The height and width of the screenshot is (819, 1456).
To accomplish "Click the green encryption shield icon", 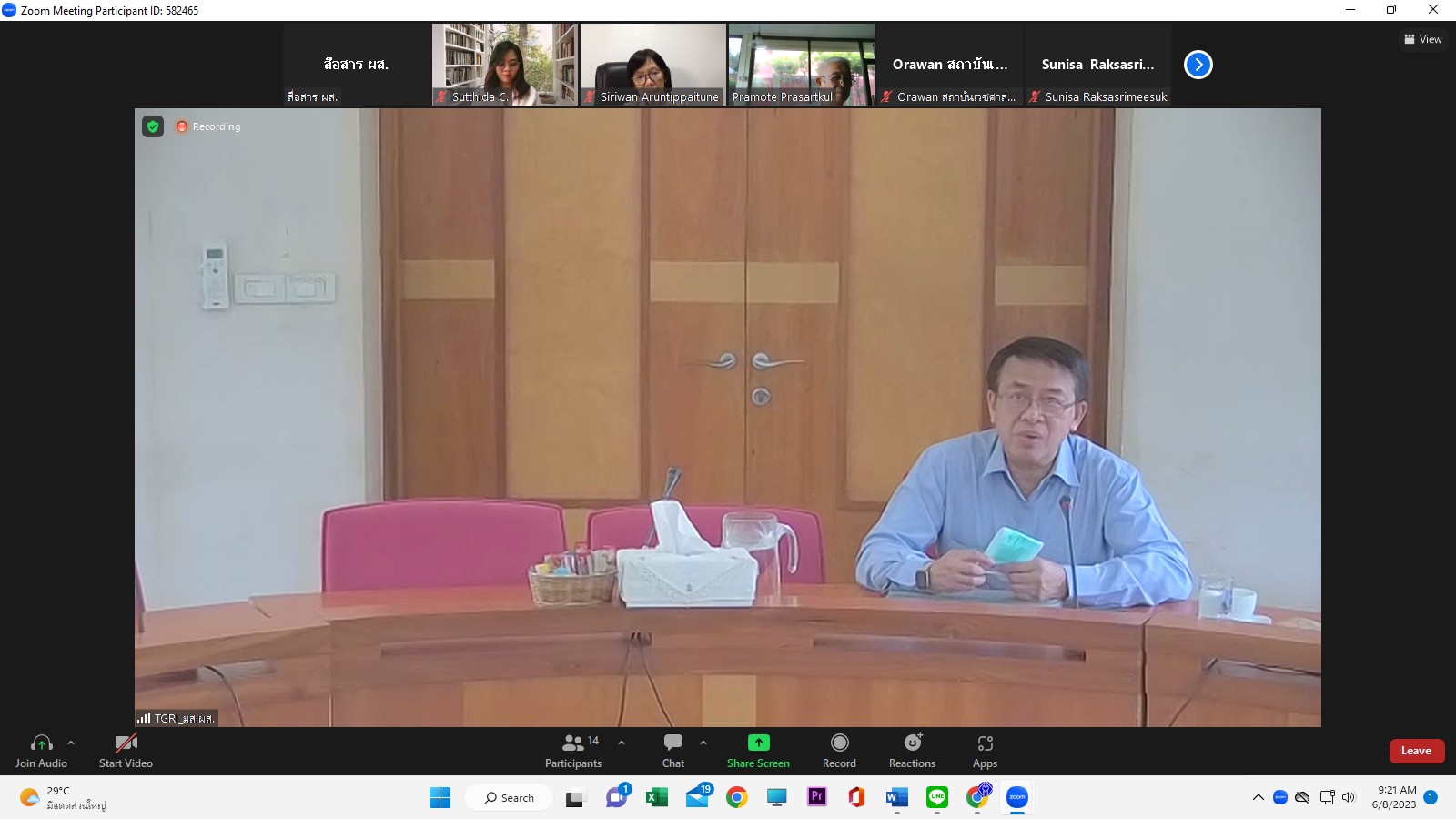I will [153, 126].
